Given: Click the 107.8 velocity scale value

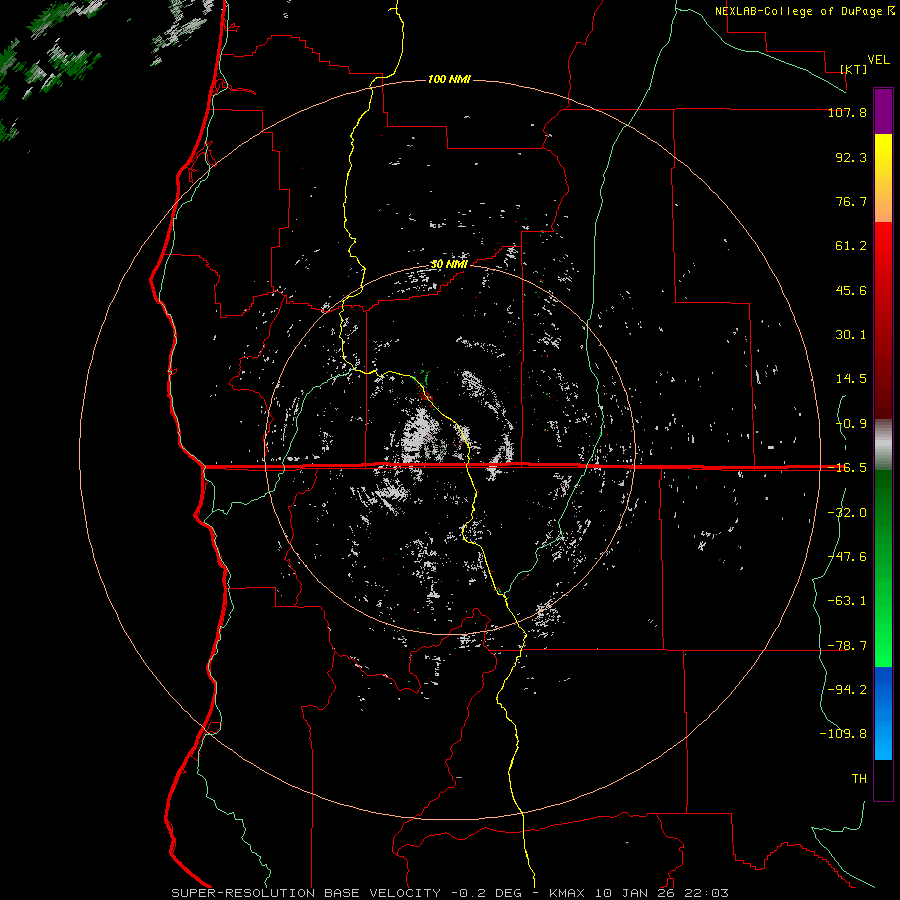Looking at the screenshot, I should 847,112.
